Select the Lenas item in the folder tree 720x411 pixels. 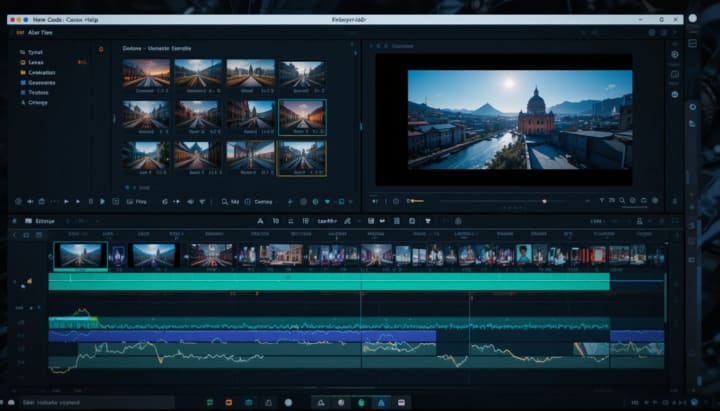[x=32, y=62]
